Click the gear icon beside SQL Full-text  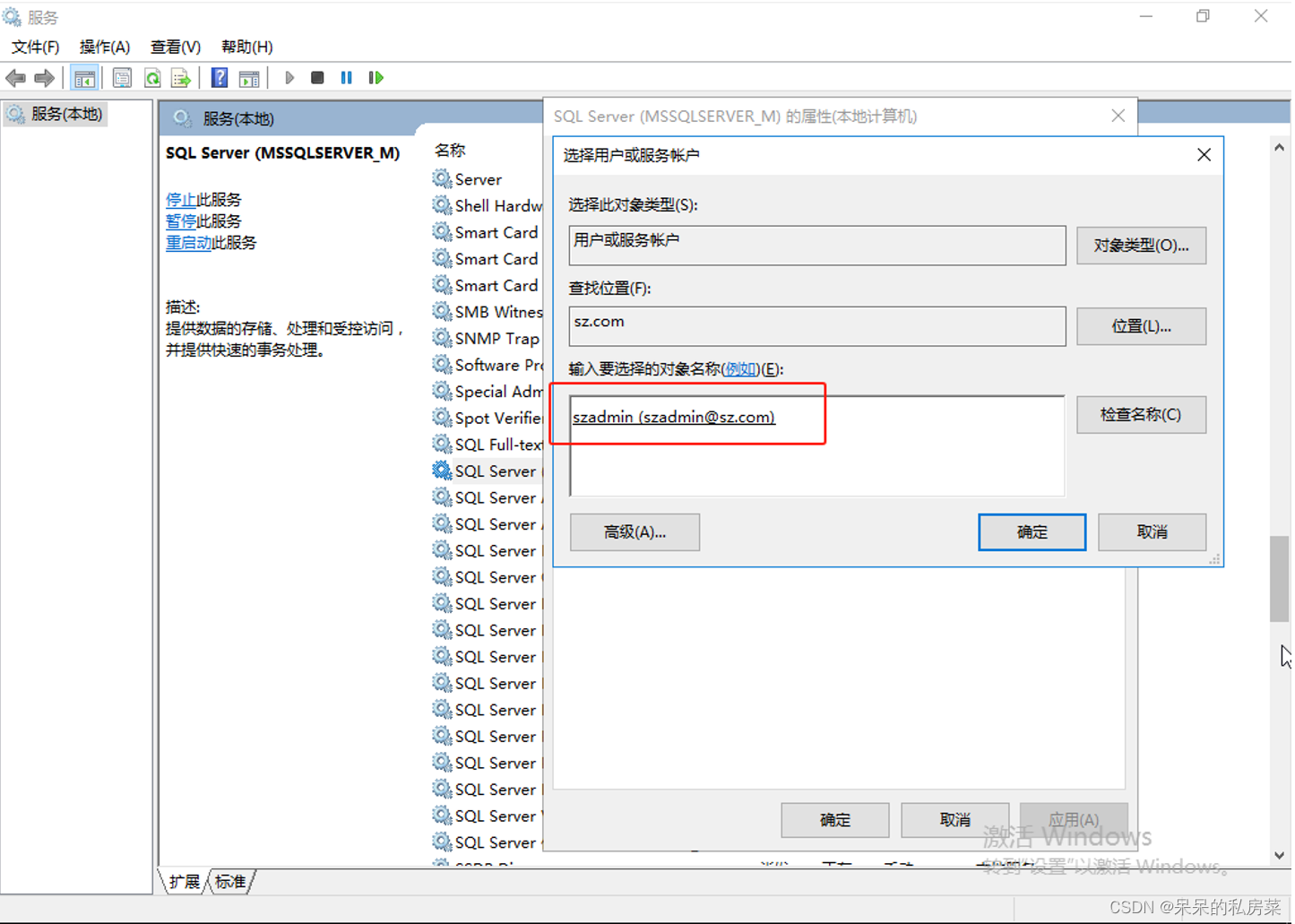pos(442,444)
